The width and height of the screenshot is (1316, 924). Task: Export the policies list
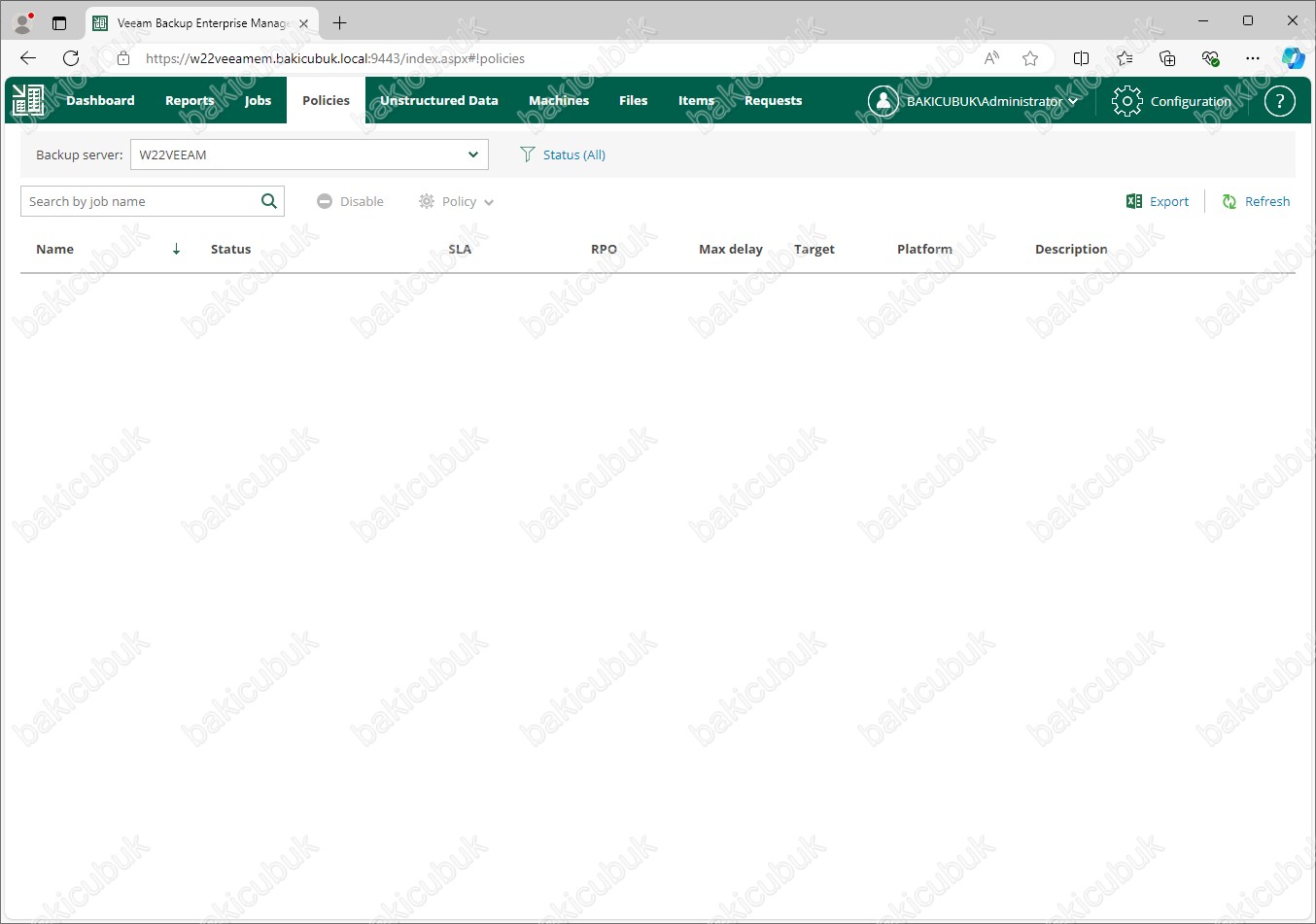[x=1169, y=201]
